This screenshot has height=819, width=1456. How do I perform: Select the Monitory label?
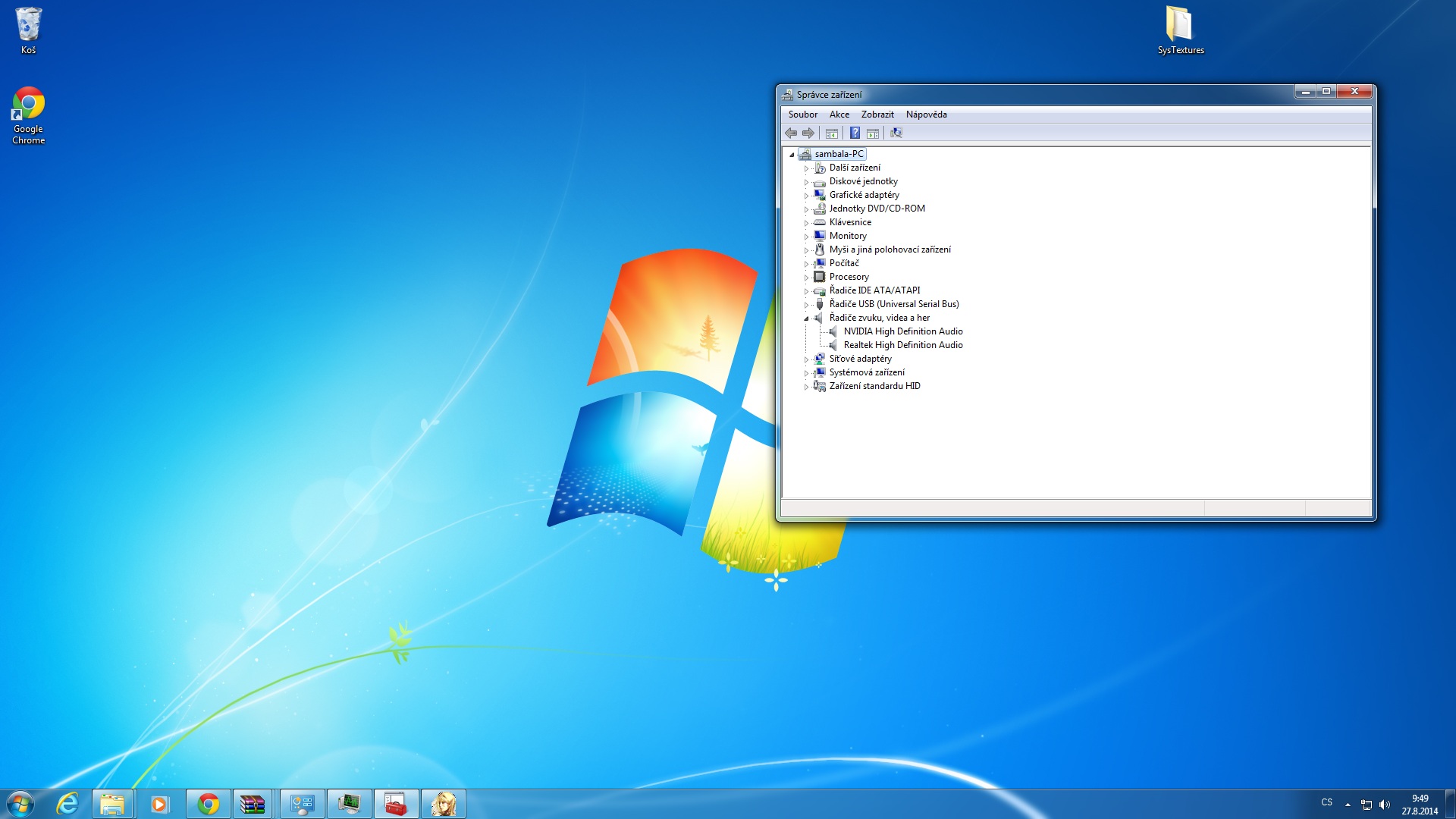pos(847,236)
